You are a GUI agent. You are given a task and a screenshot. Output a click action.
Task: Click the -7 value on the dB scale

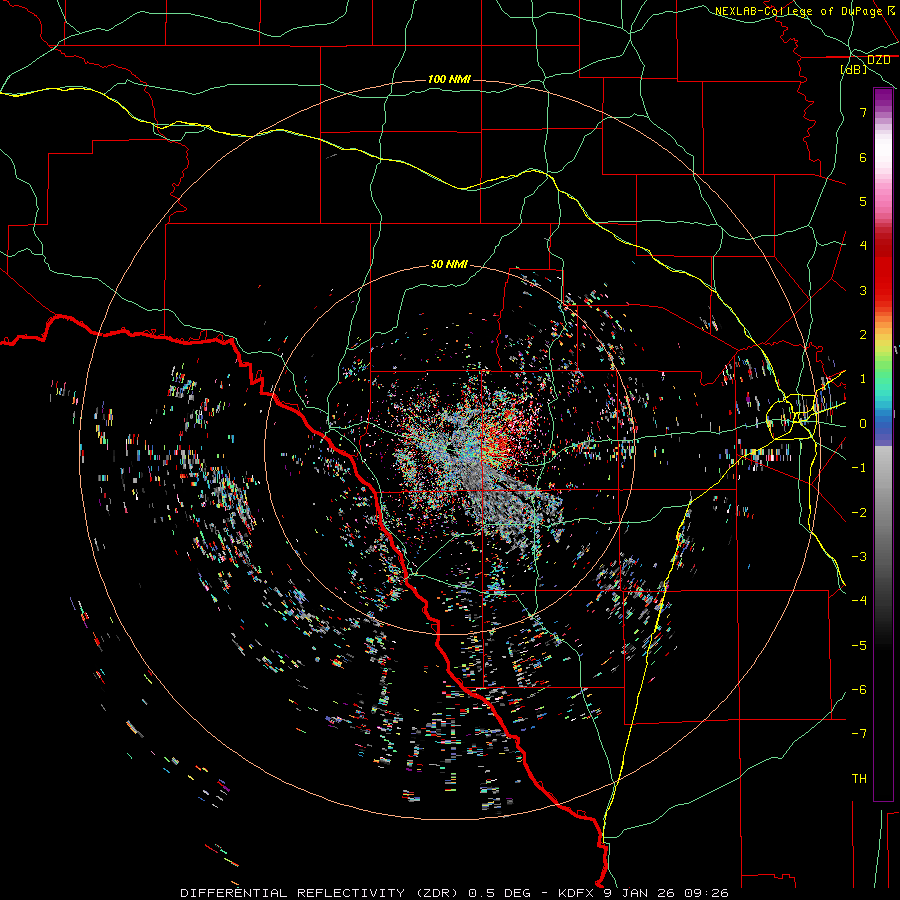859,734
